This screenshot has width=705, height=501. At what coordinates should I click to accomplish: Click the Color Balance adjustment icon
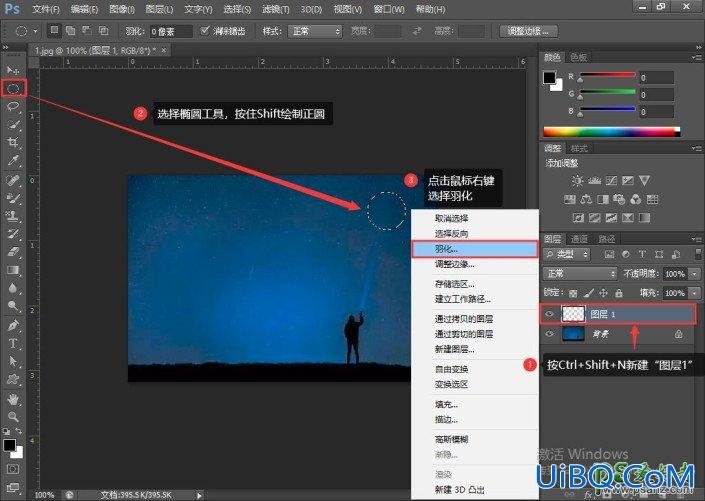(x=586, y=199)
